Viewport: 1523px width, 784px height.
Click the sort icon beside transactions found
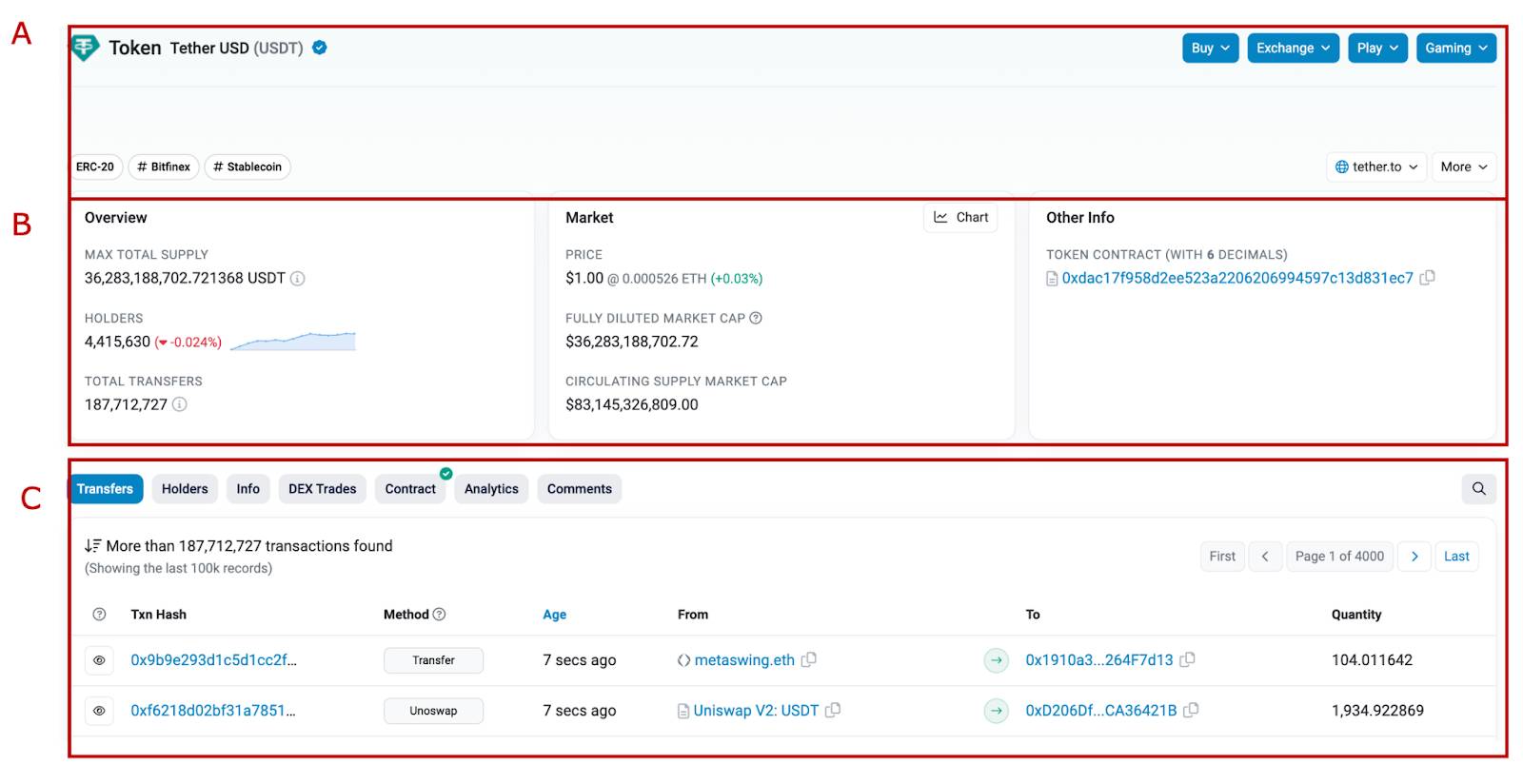coord(92,546)
